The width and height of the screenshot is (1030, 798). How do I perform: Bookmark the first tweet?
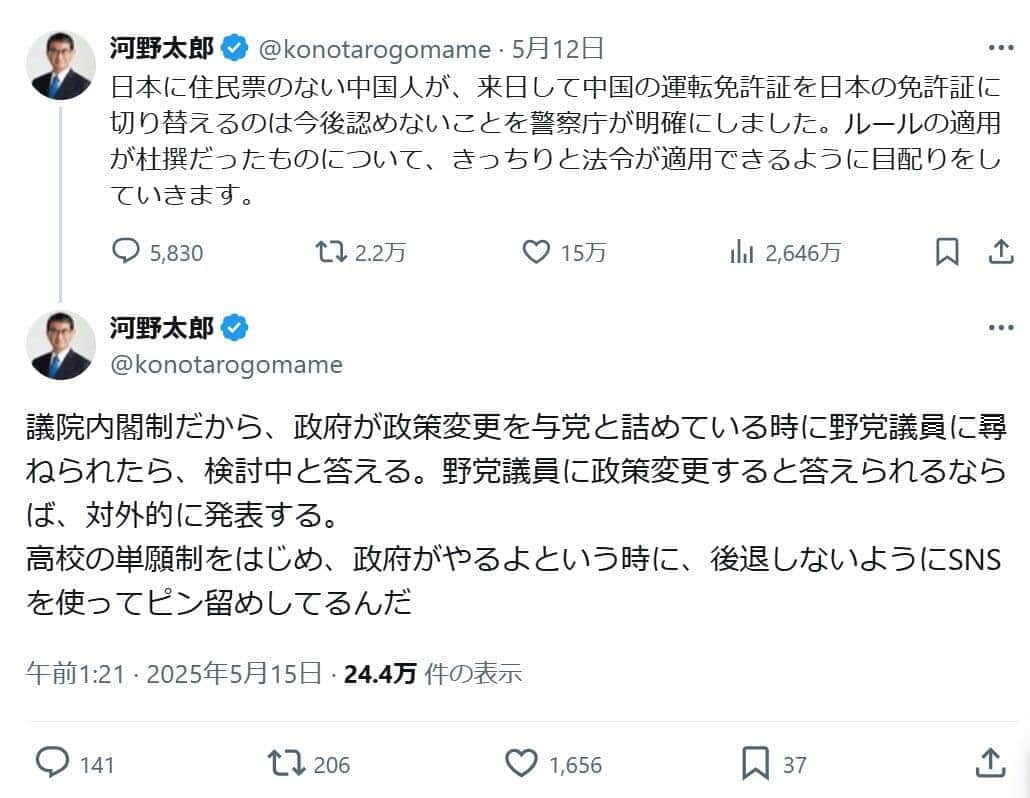[946, 252]
